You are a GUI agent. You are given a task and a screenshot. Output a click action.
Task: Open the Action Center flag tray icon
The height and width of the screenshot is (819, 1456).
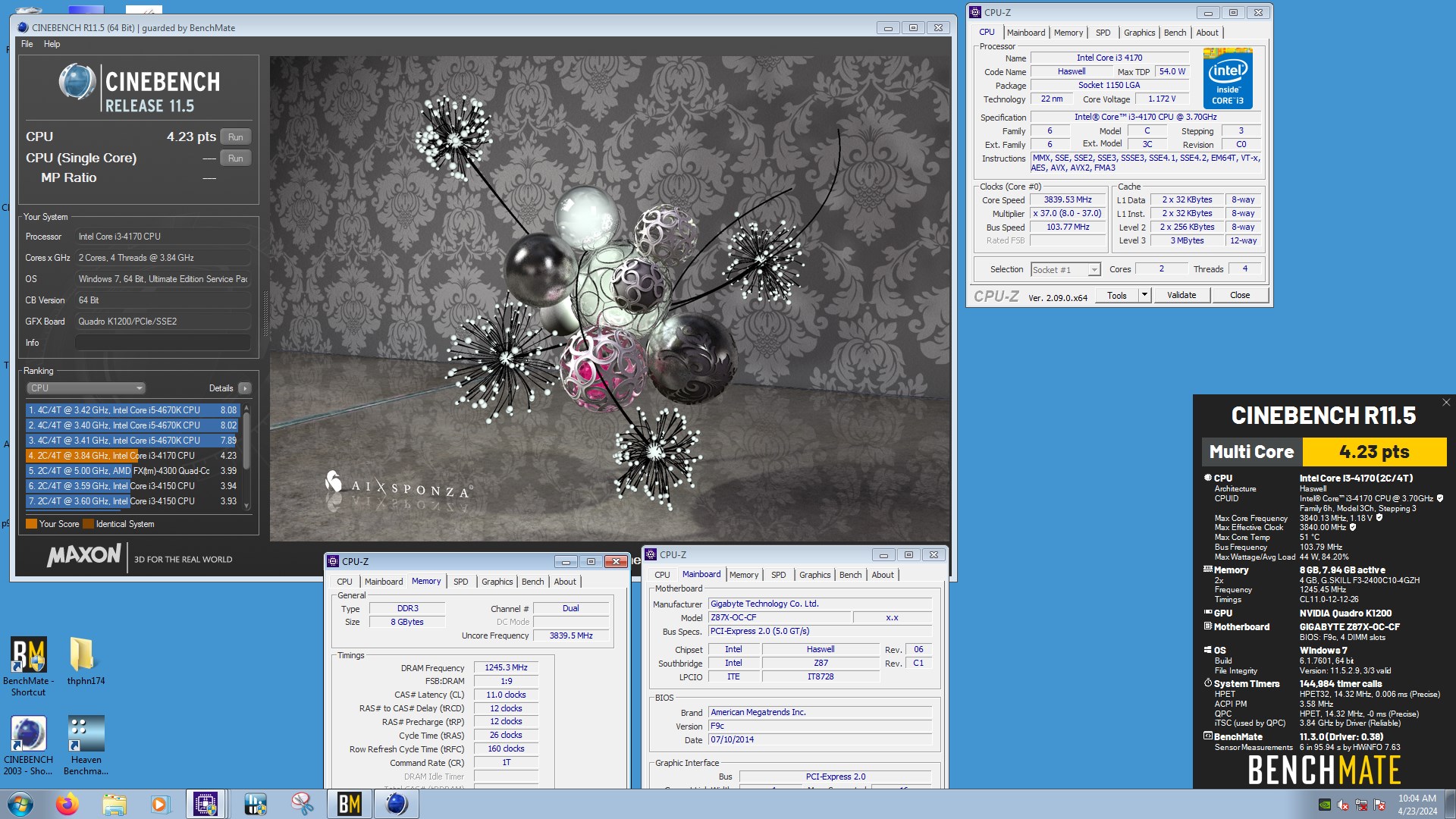1379,805
